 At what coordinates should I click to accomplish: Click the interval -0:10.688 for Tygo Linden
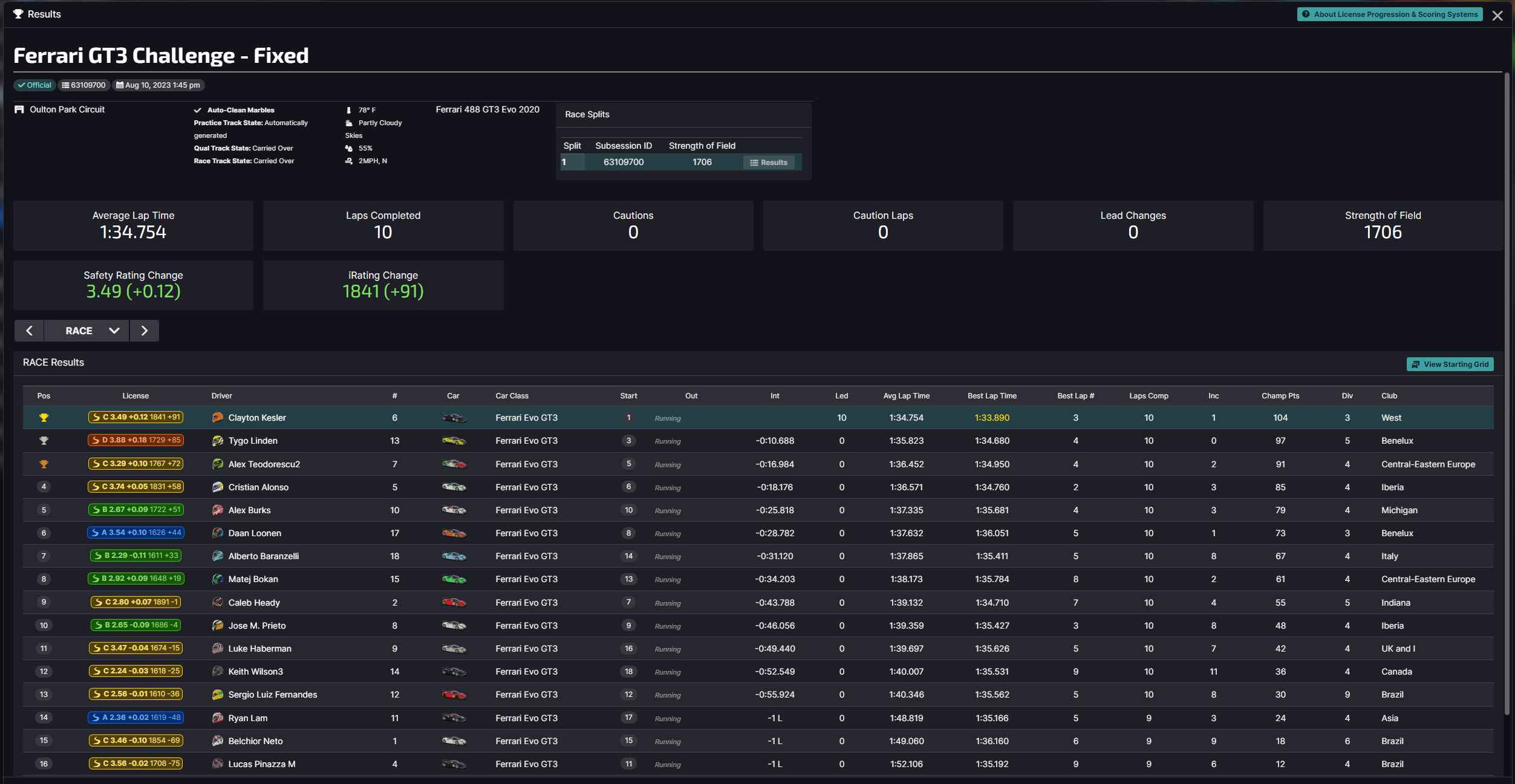click(x=775, y=441)
